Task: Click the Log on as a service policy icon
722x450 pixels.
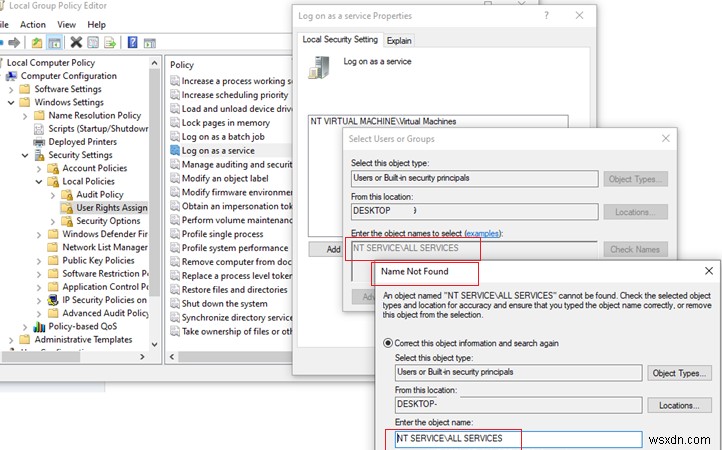Action: pos(175,150)
